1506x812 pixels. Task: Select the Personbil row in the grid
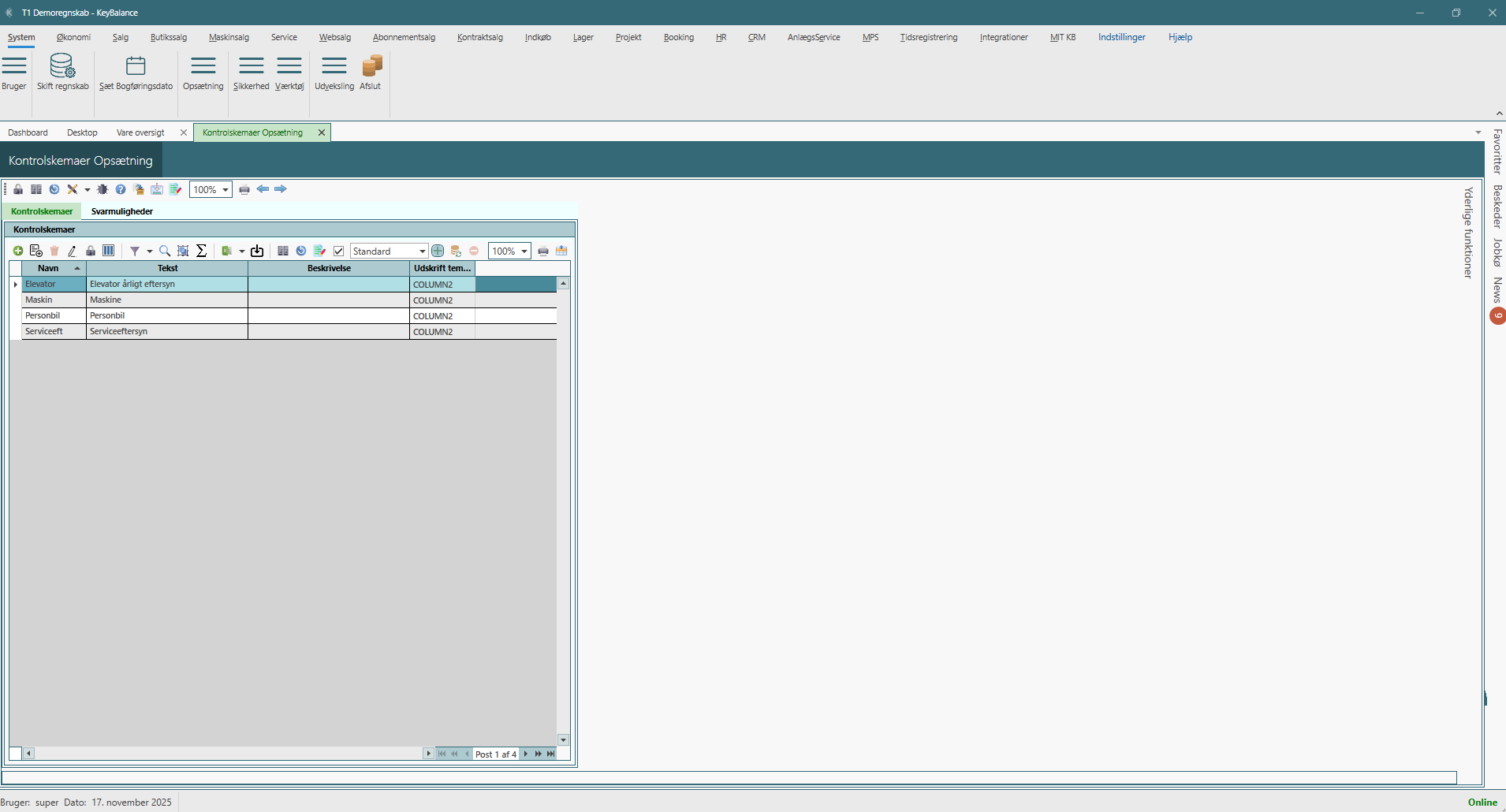click(x=43, y=315)
